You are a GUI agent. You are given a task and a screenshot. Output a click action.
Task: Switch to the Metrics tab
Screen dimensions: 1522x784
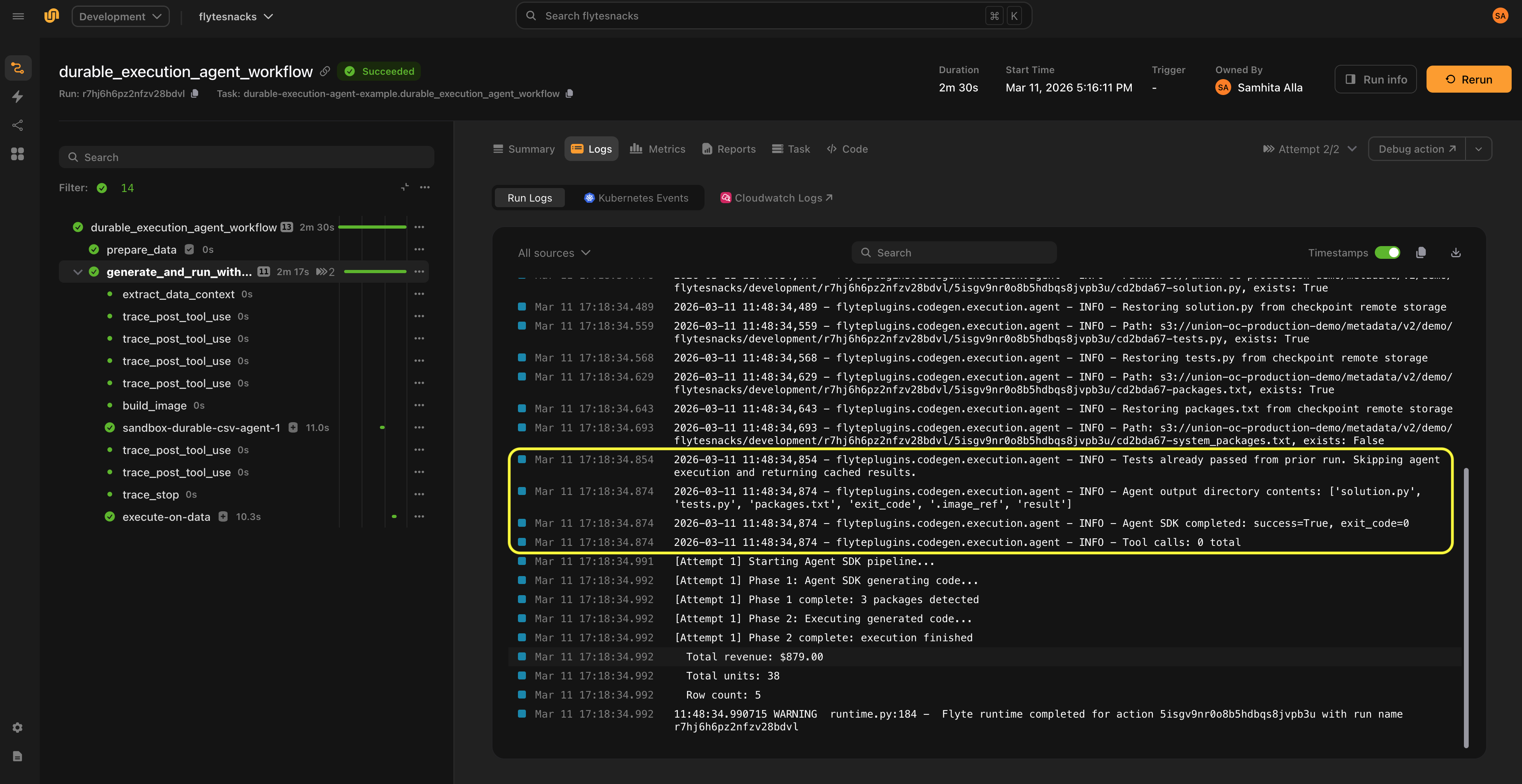point(658,149)
